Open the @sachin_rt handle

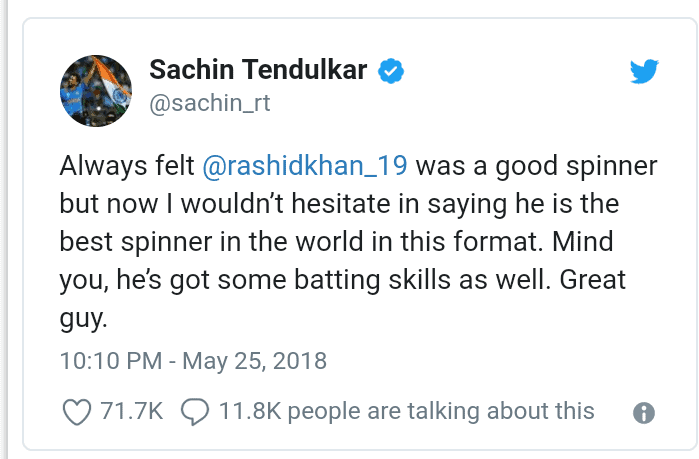210,103
